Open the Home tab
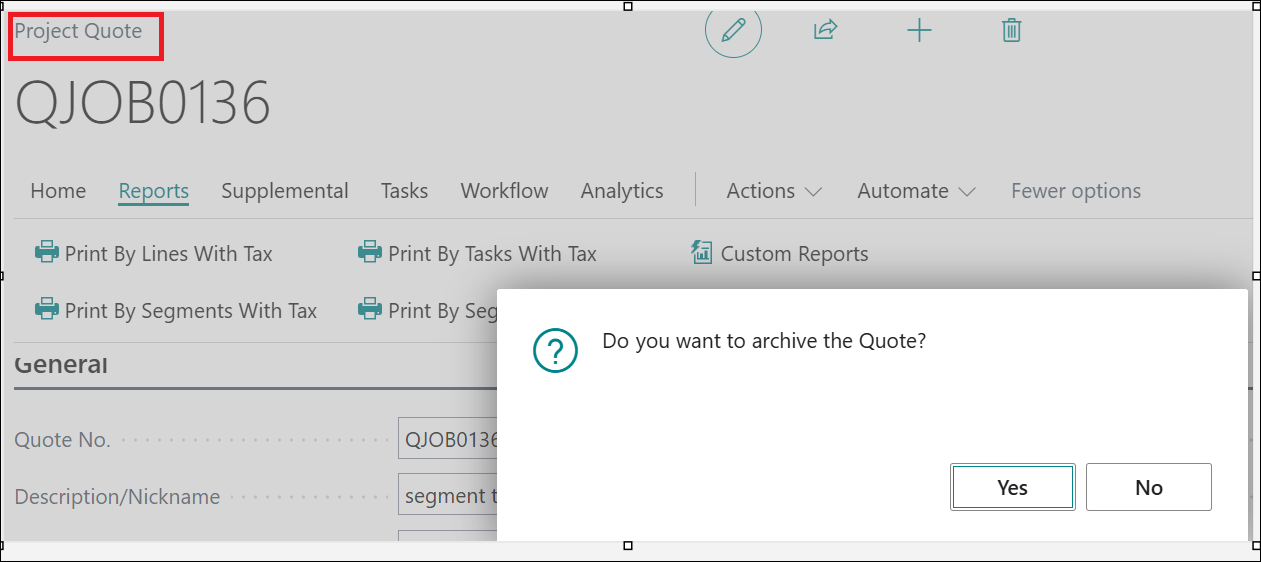 pyautogui.click(x=58, y=191)
